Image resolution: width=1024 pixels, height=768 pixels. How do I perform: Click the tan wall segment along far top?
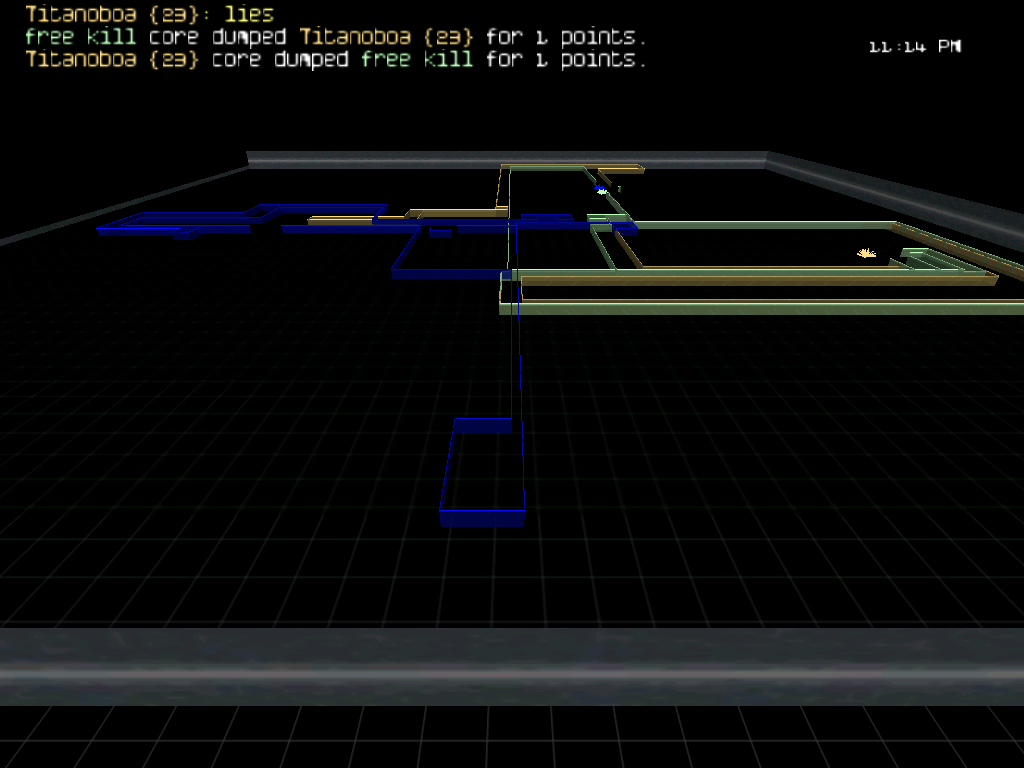pos(572,167)
